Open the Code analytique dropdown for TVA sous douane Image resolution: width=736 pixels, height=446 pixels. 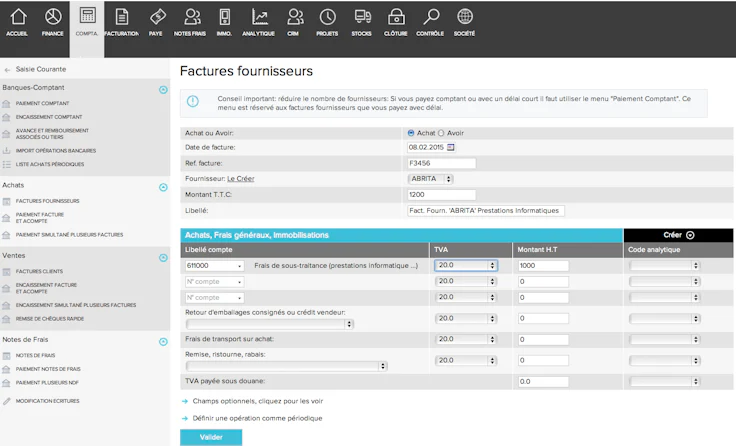tap(664, 382)
